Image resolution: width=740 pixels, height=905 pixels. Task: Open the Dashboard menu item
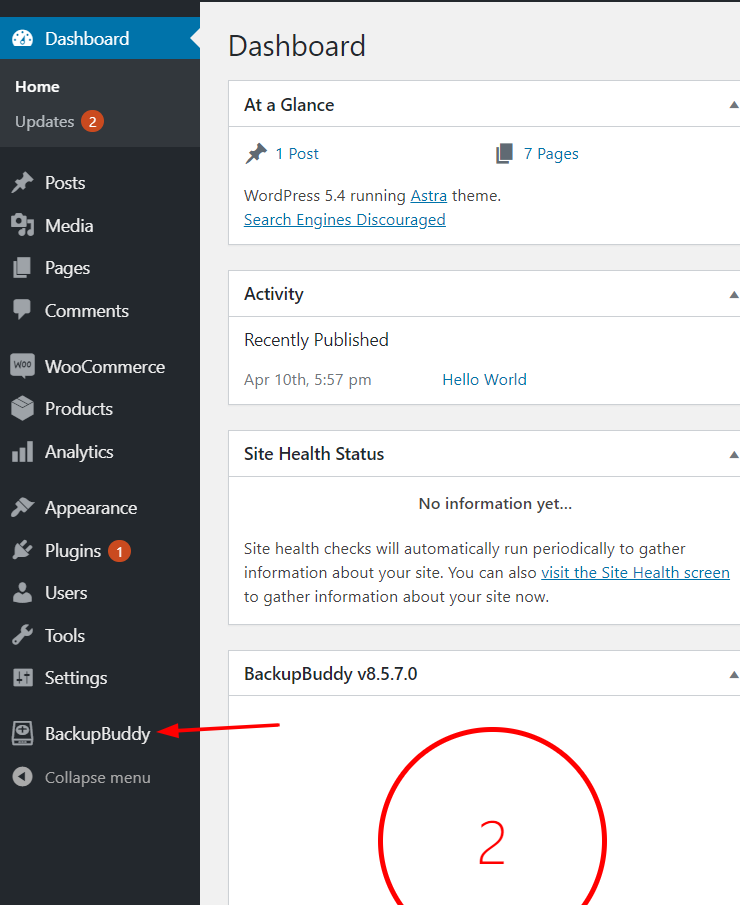pos(100,38)
